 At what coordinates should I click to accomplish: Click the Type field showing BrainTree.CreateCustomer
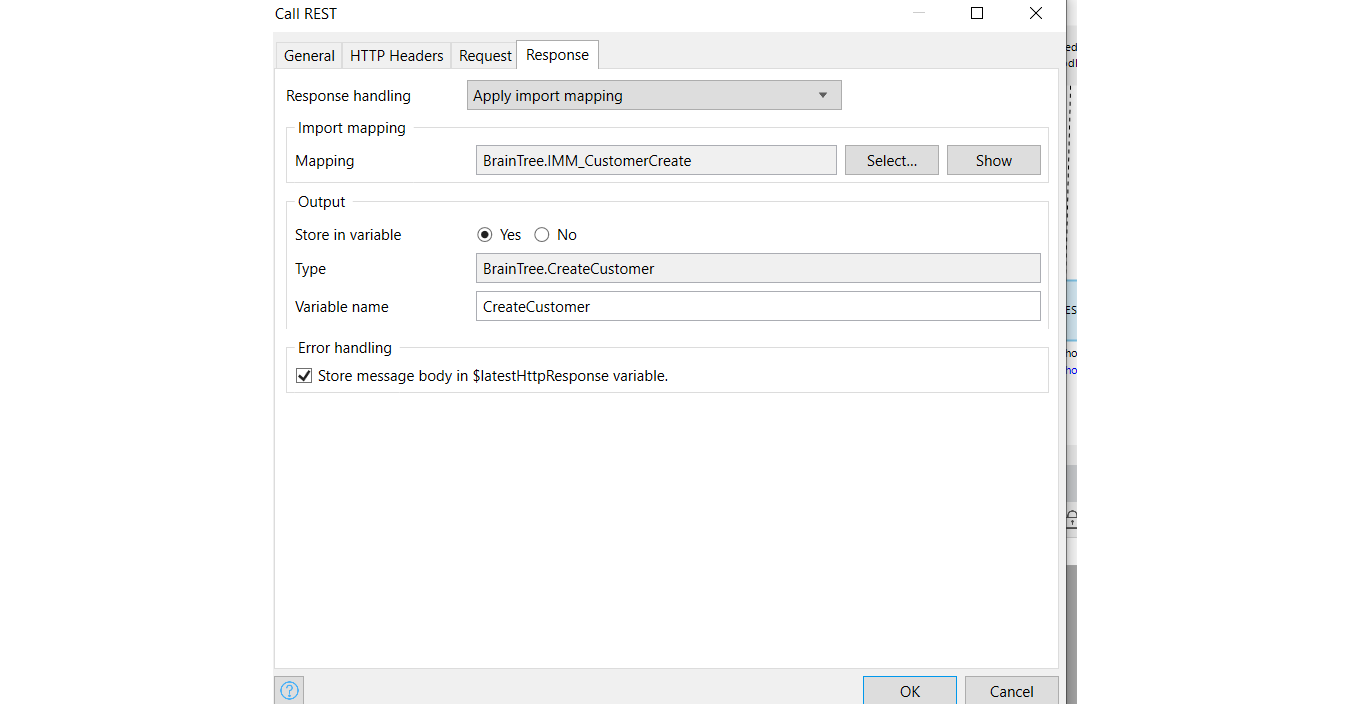click(x=757, y=268)
